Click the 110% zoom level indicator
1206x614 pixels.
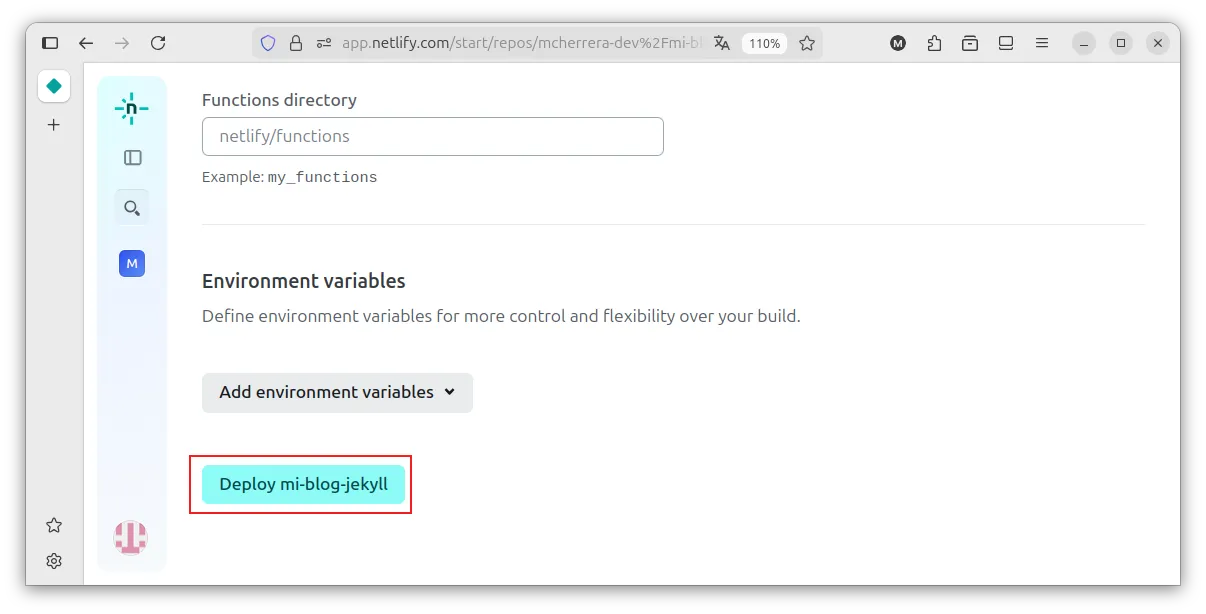764,43
